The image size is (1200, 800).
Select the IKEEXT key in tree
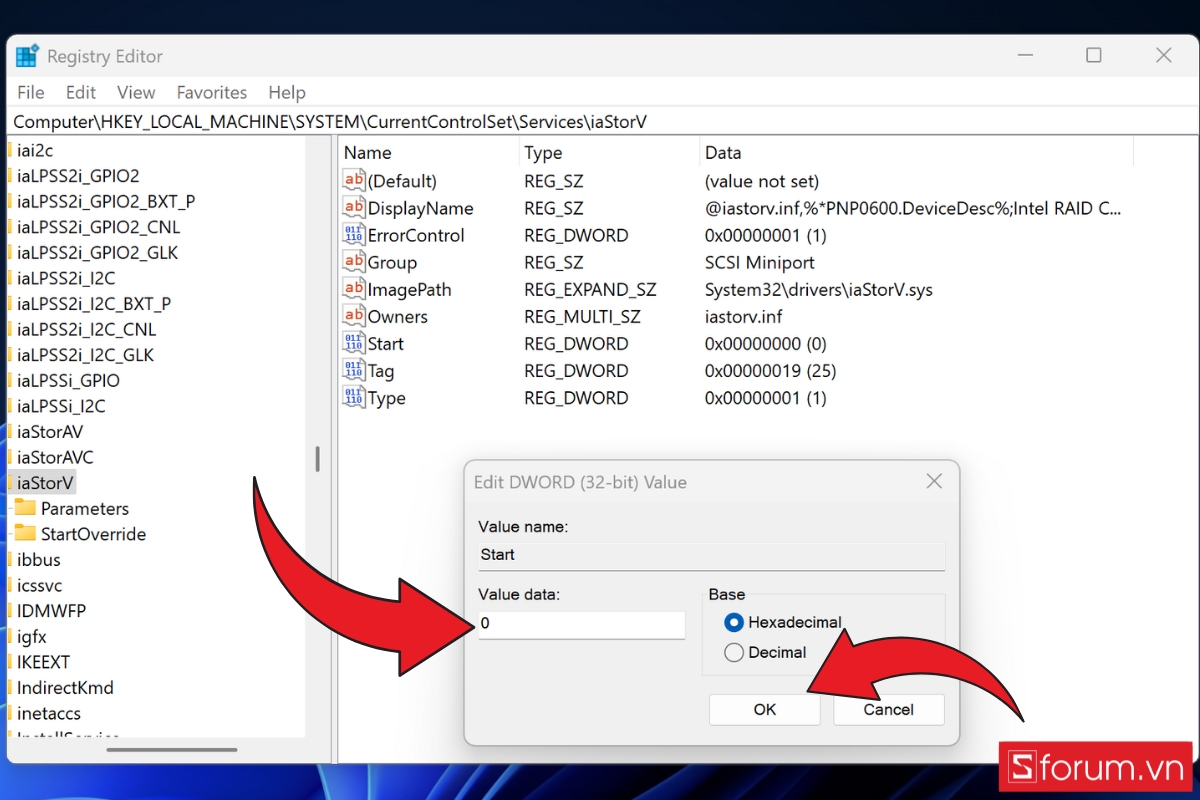(x=43, y=662)
